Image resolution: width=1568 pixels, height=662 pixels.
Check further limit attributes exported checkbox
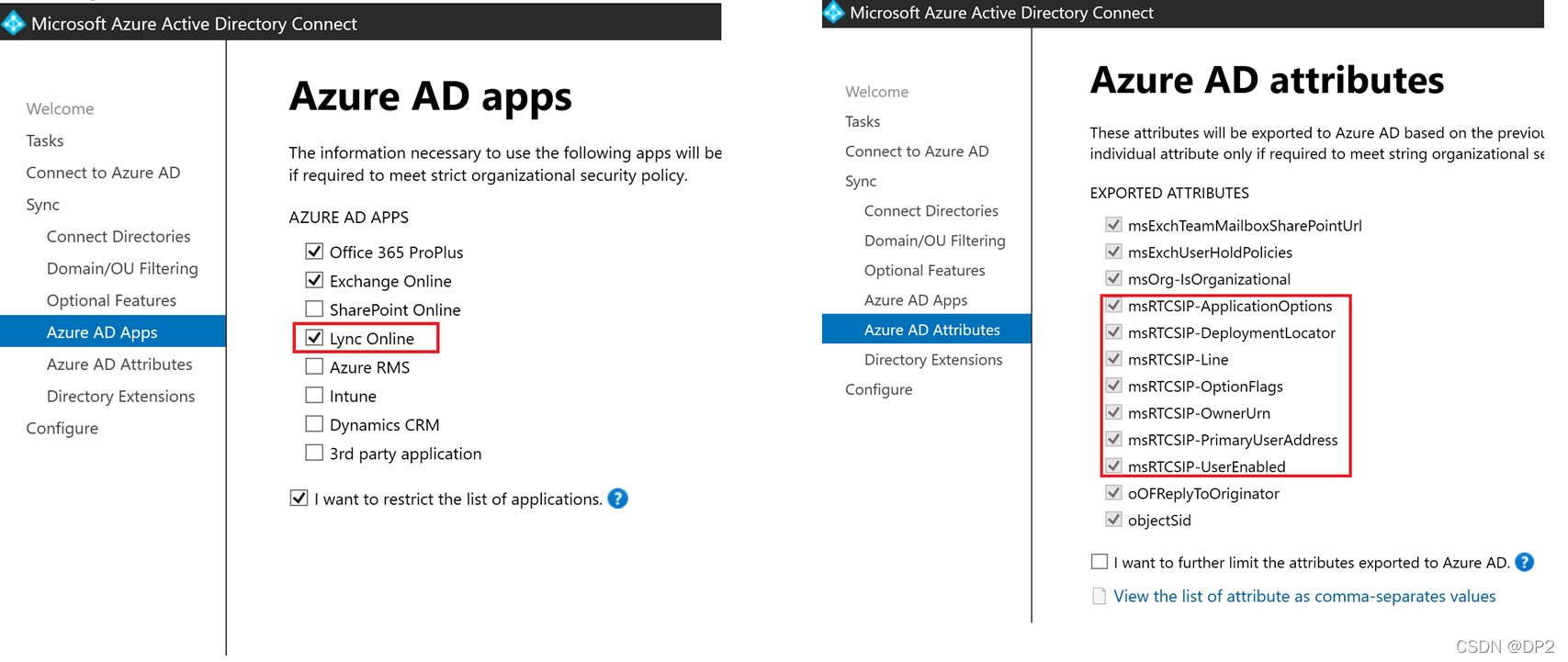coord(1099,561)
